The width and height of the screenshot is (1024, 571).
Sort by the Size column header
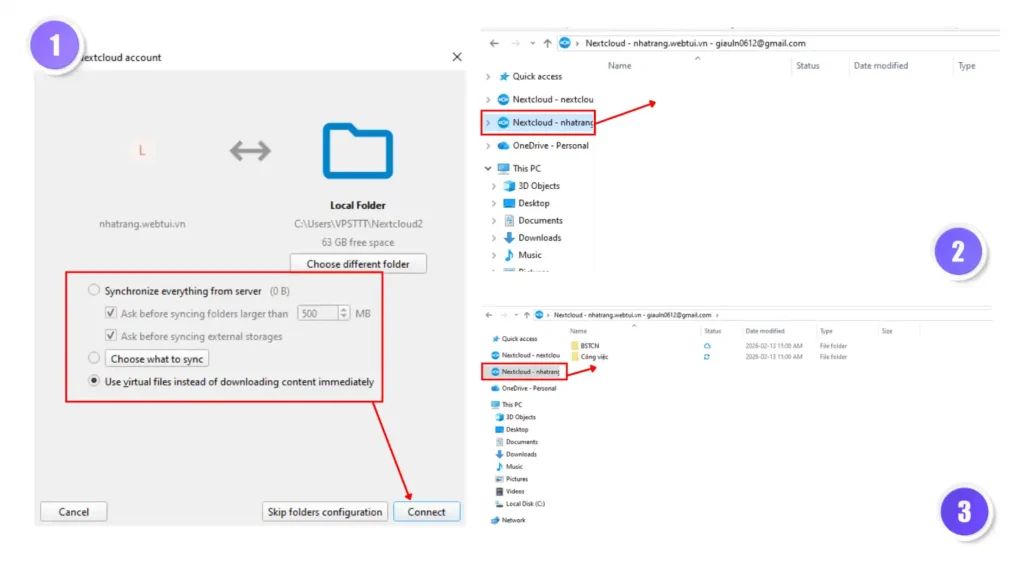pyautogui.click(x=886, y=331)
